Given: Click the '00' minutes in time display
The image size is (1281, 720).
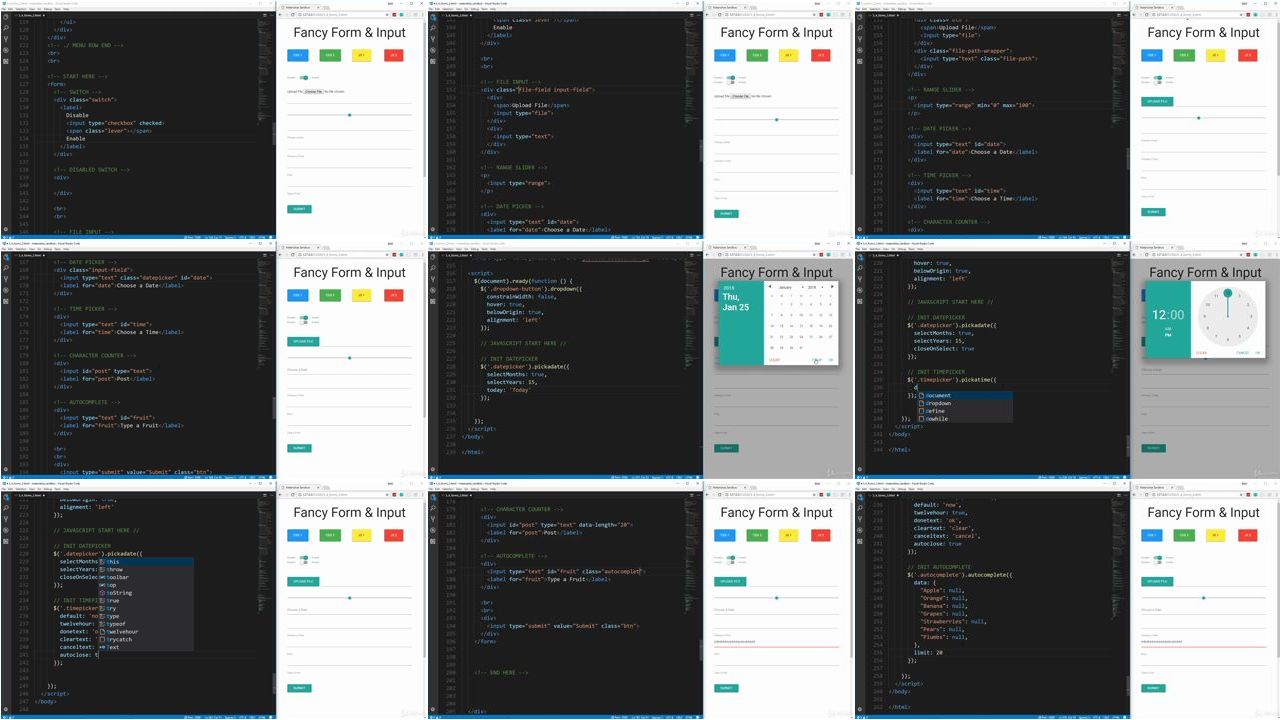Looking at the screenshot, I should 1179,315.
